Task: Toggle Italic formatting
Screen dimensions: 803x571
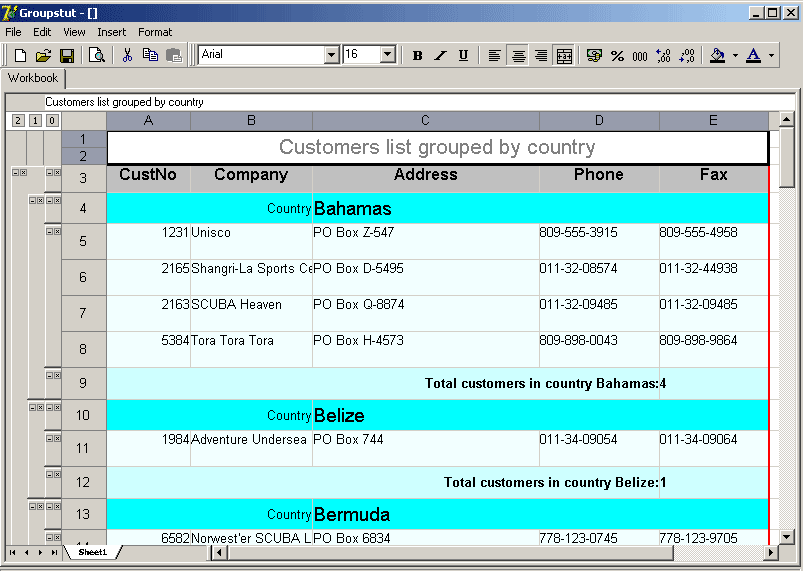Action: pyautogui.click(x=440, y=56)
